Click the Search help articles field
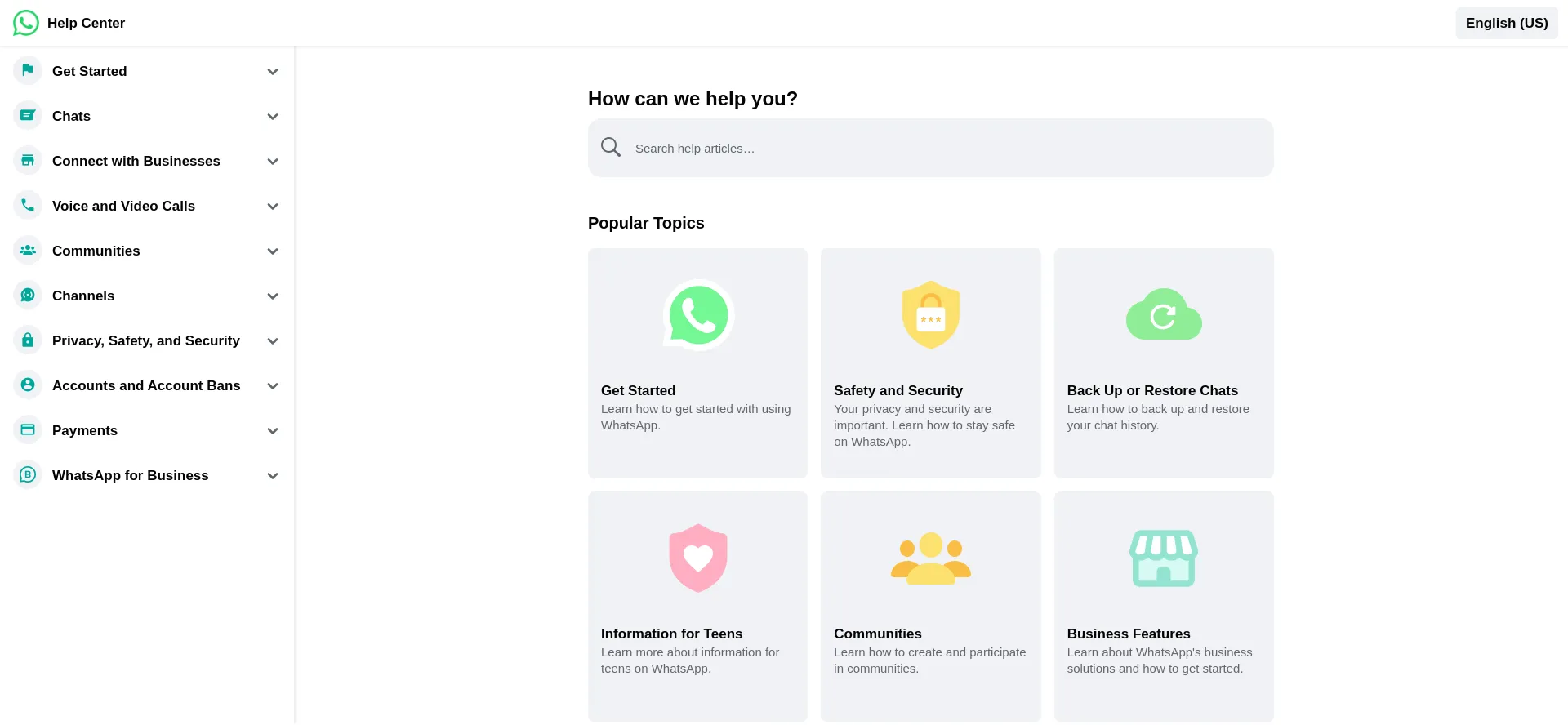The width and height of the screenshot is (1568, 725). (x=939, y=149)
